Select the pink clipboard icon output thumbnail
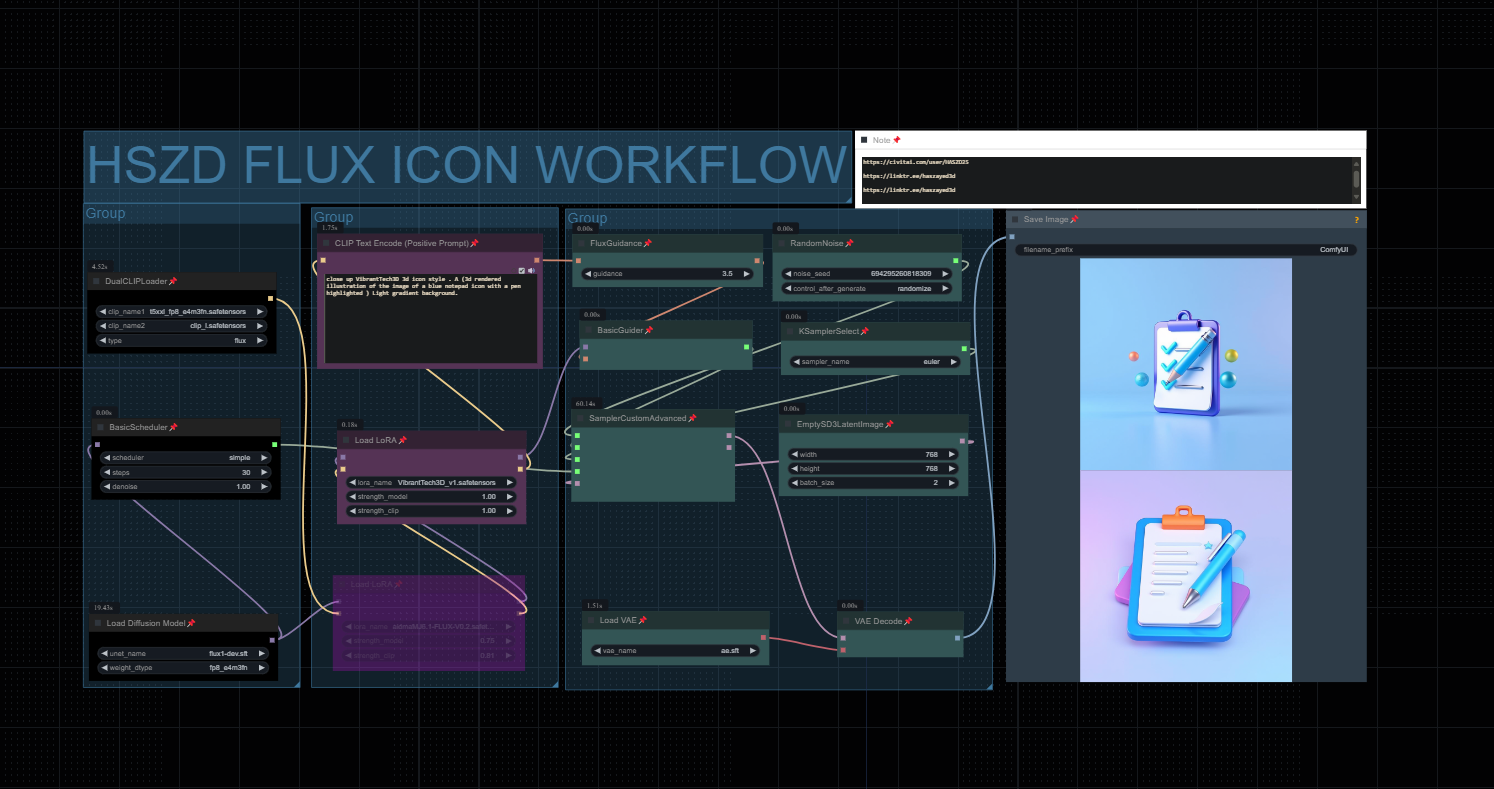1494x789 pixels. tap(1185, 576)
